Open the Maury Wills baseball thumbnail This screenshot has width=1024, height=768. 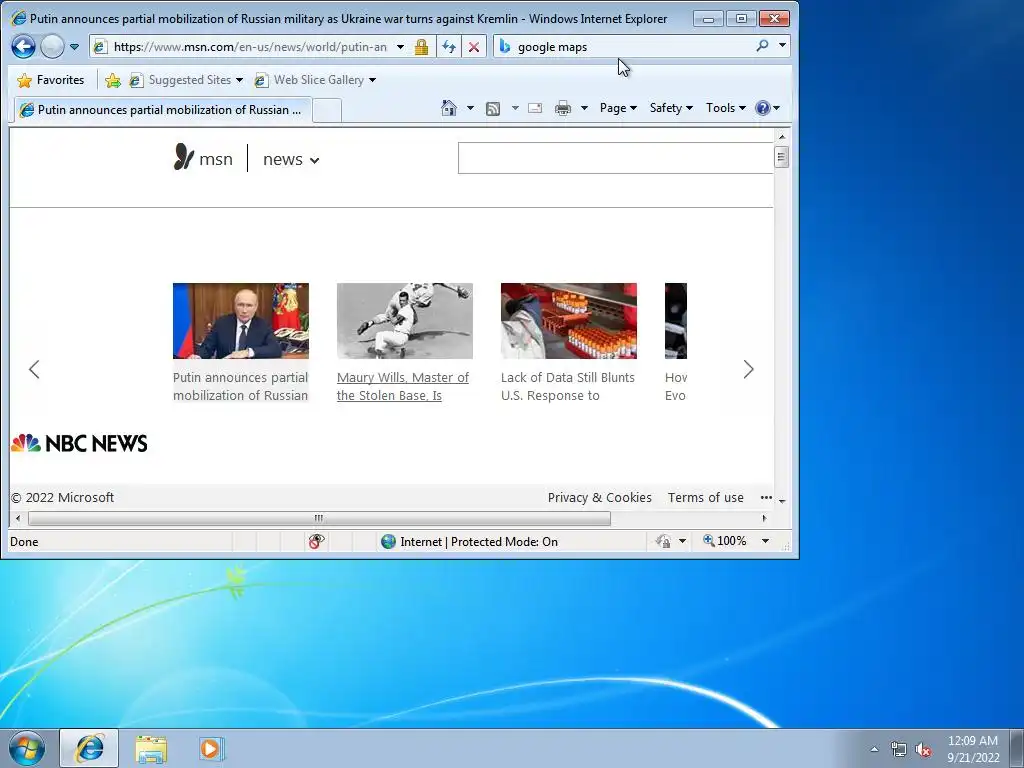(x=405, y=321)
